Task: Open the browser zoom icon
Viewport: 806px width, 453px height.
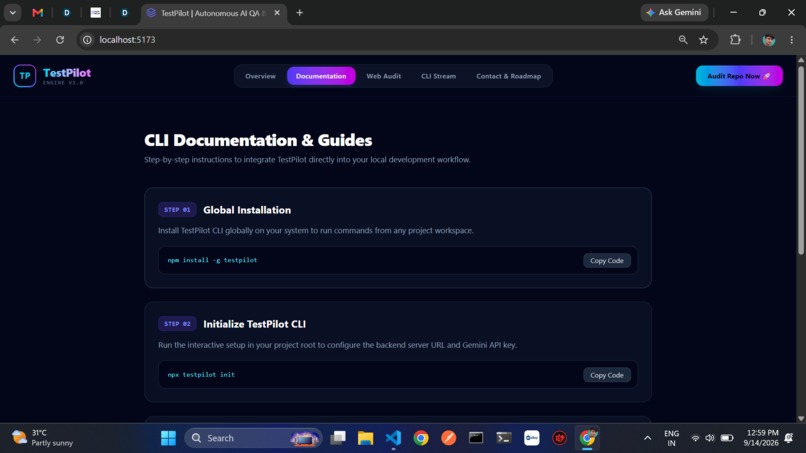Action: tap(683, 40)
